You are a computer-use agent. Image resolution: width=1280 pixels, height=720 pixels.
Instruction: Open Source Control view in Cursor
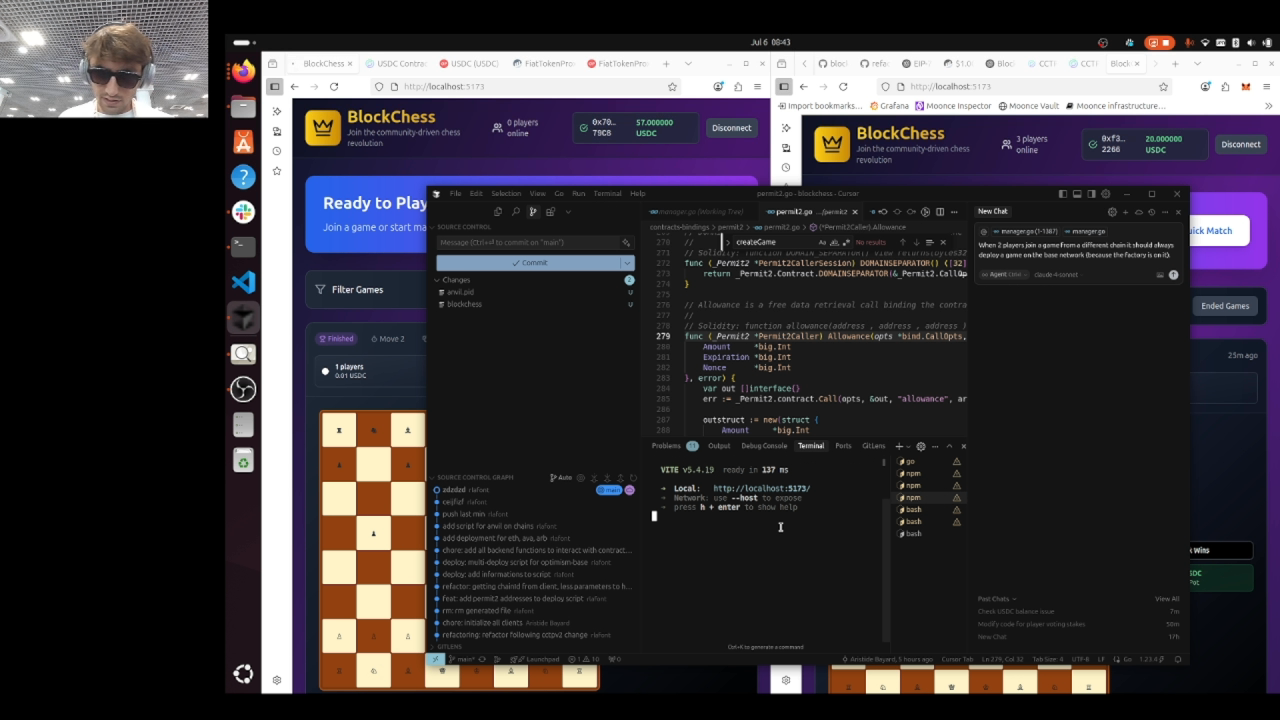[533, 212]
